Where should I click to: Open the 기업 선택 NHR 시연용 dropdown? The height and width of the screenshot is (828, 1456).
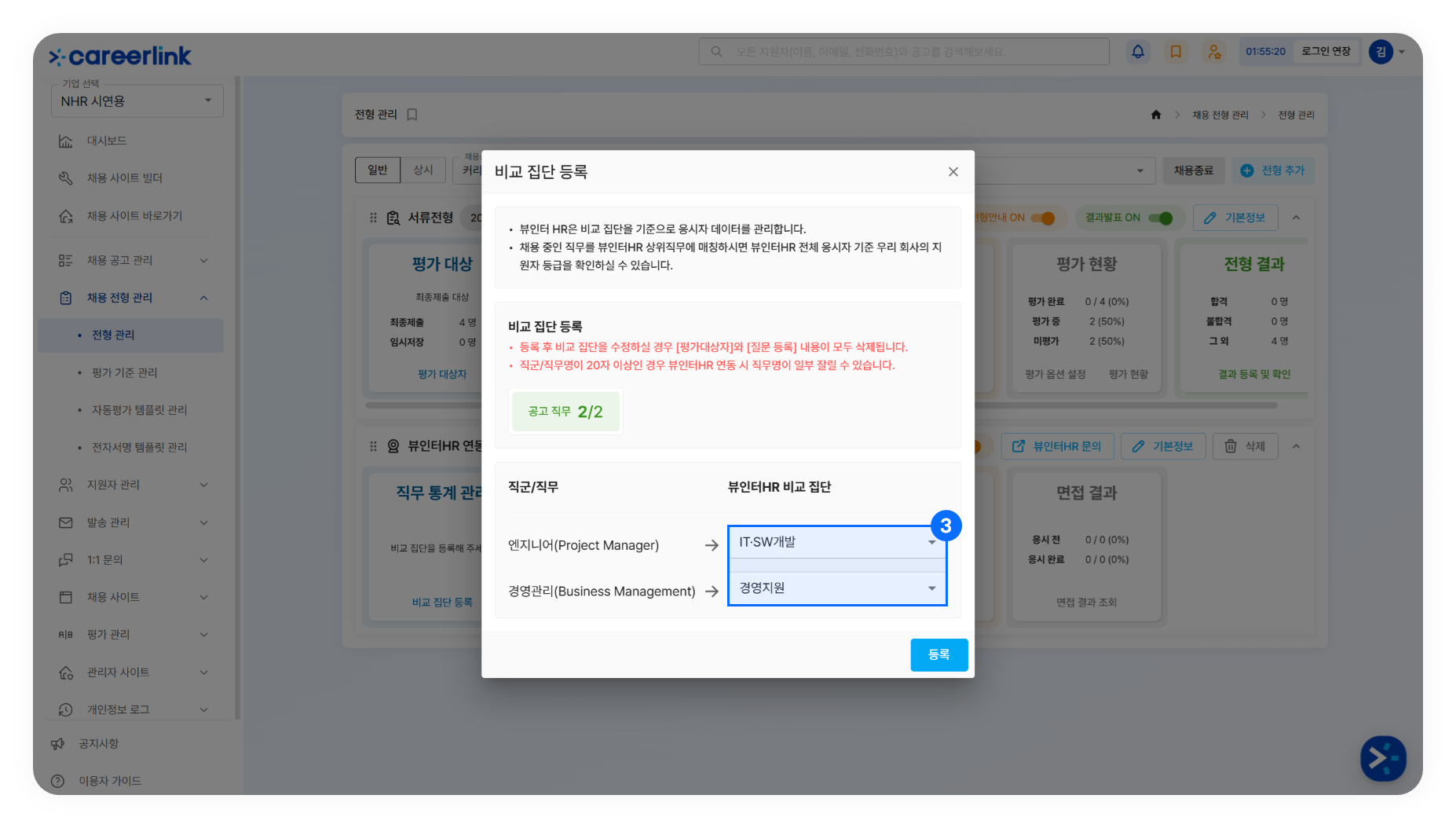tap(137, 101)
